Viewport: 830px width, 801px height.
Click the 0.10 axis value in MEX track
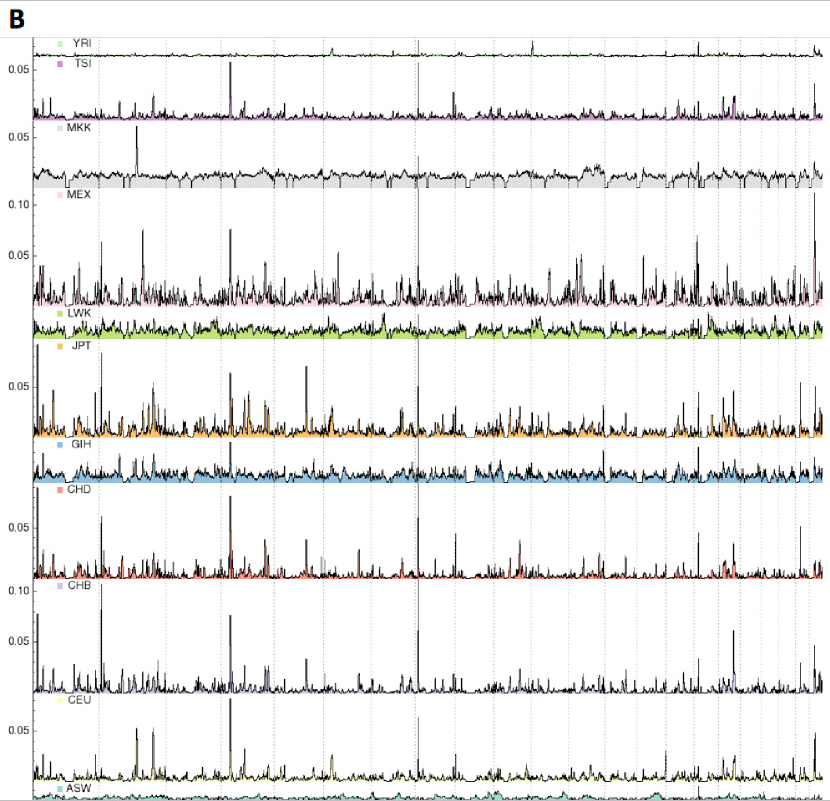(19, 204)
